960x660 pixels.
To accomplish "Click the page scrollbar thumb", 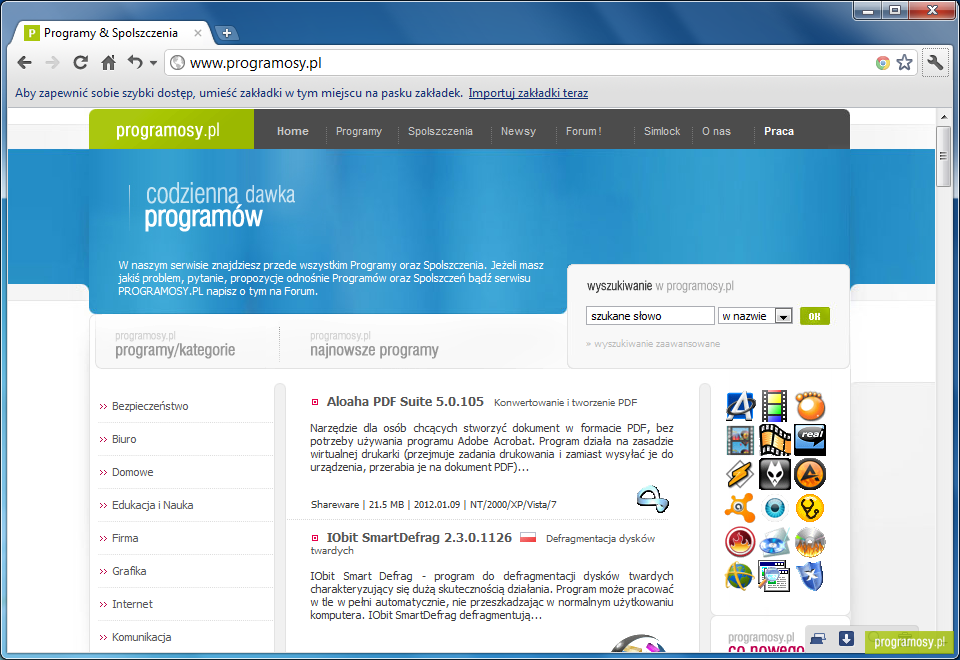I will 943,157.
